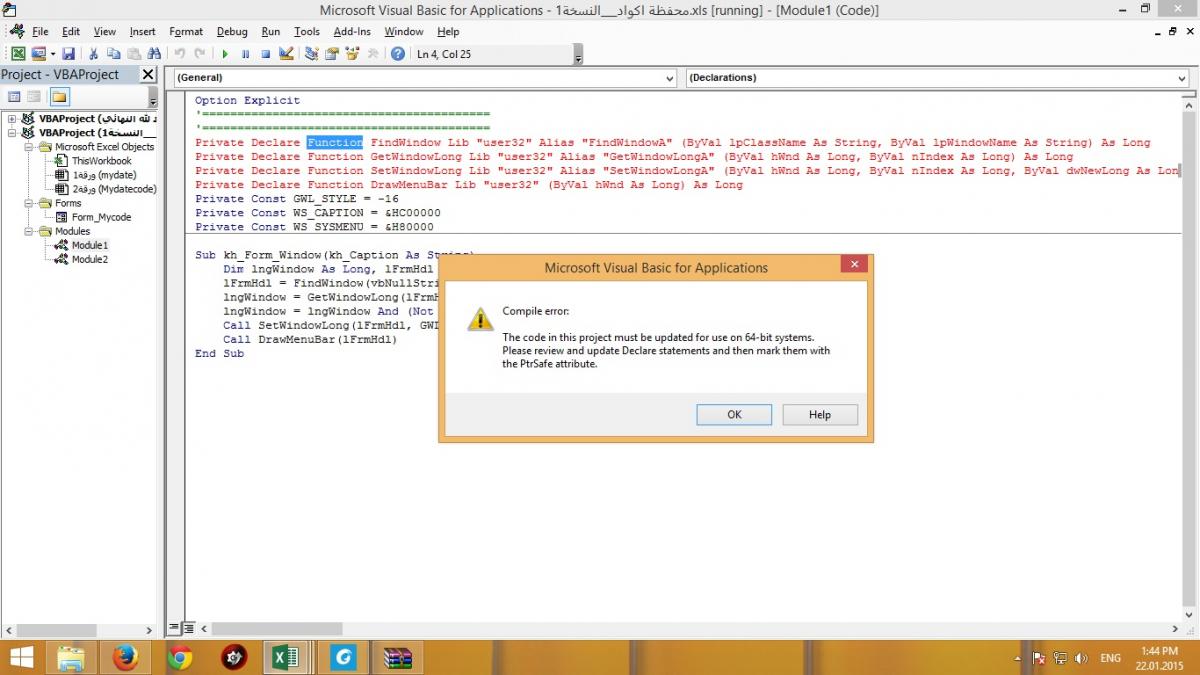Expand the first VBAProject tree node
The image size is (1200, 675).
point(11,119)
